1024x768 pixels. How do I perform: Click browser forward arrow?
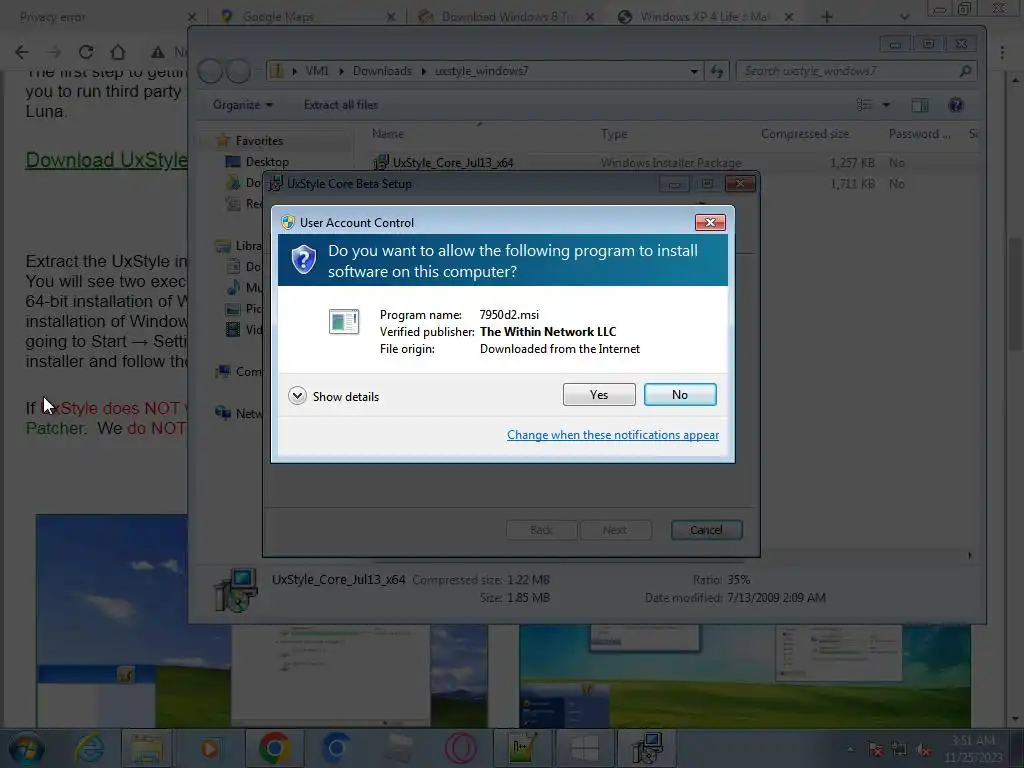pos(54,52)
